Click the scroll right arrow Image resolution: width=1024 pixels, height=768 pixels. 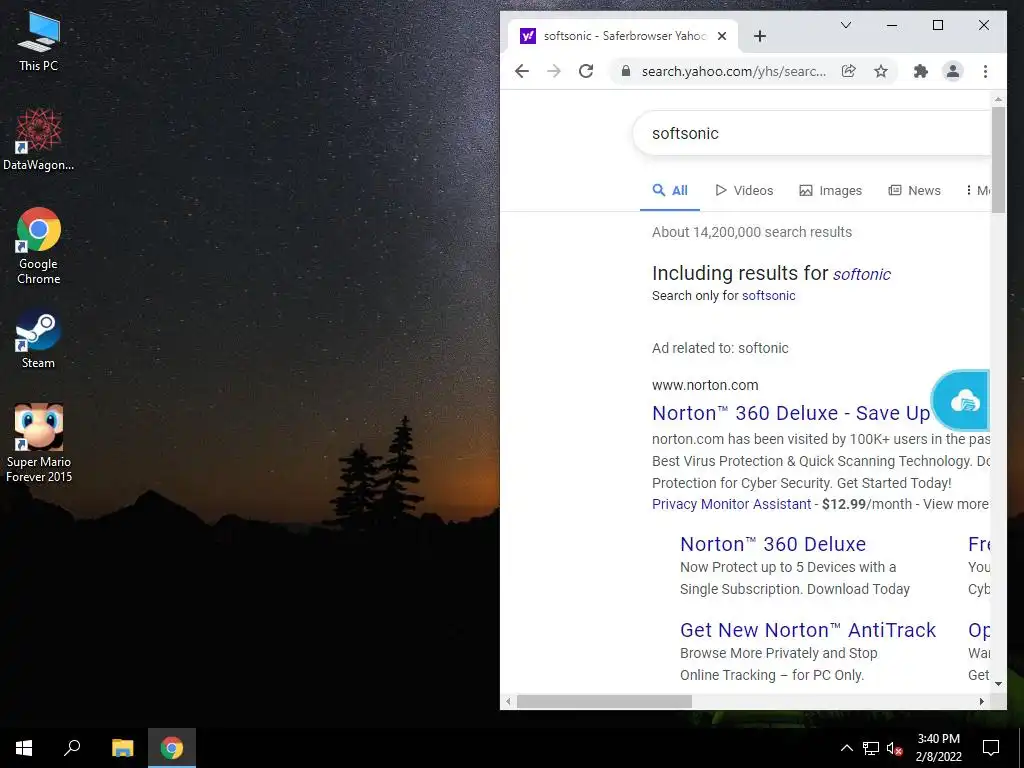982,701
